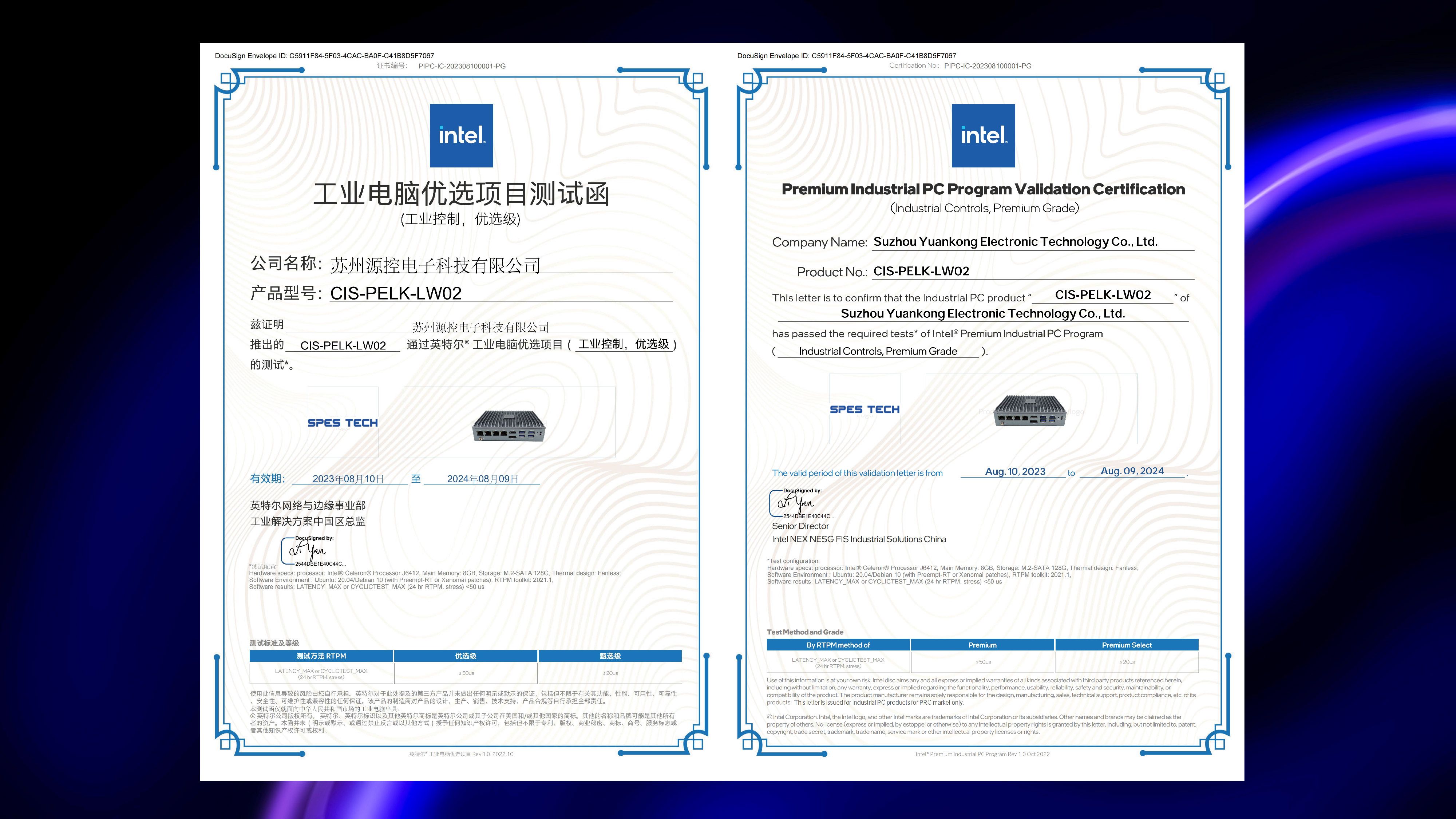
Task: Click the footer 英特尔 工业电脑优选项目 Rev 1.0 2022.10
Action: [461, 754]
